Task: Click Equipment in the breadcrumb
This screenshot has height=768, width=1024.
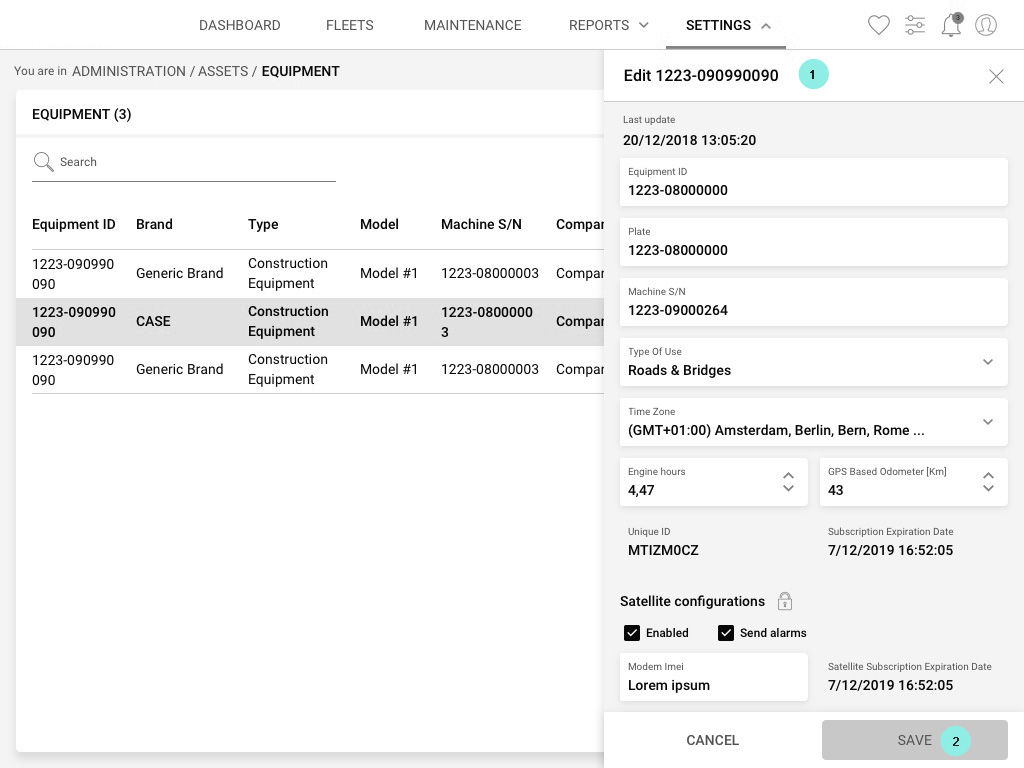Action: [x=300, y=71]
